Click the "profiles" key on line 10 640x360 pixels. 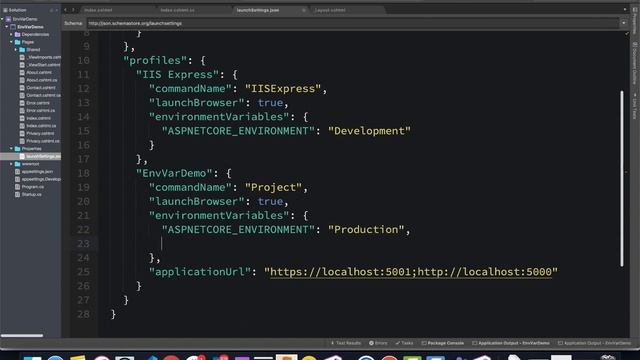click(155, 60)
